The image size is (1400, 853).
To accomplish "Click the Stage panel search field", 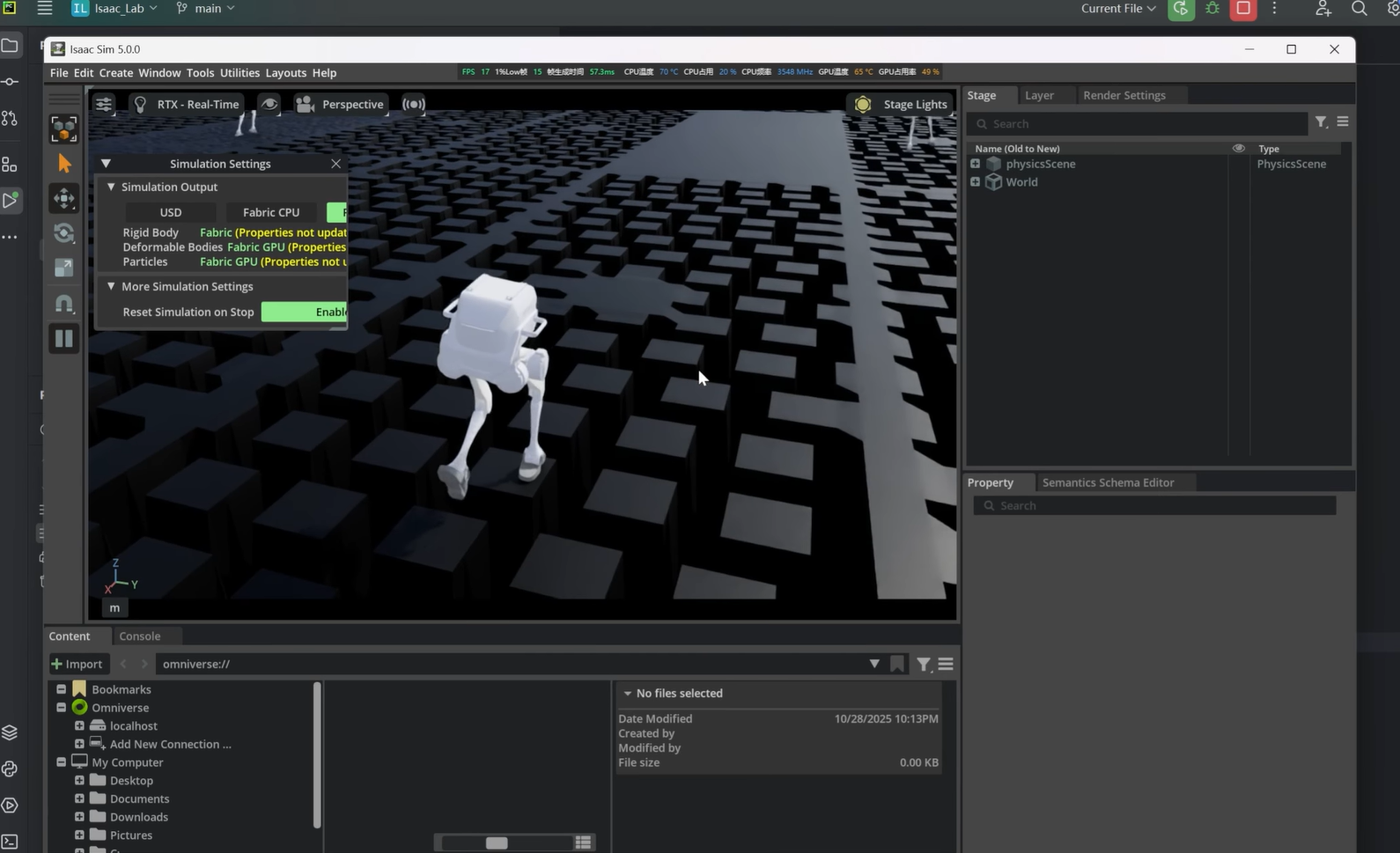I will pos(1138,124).
